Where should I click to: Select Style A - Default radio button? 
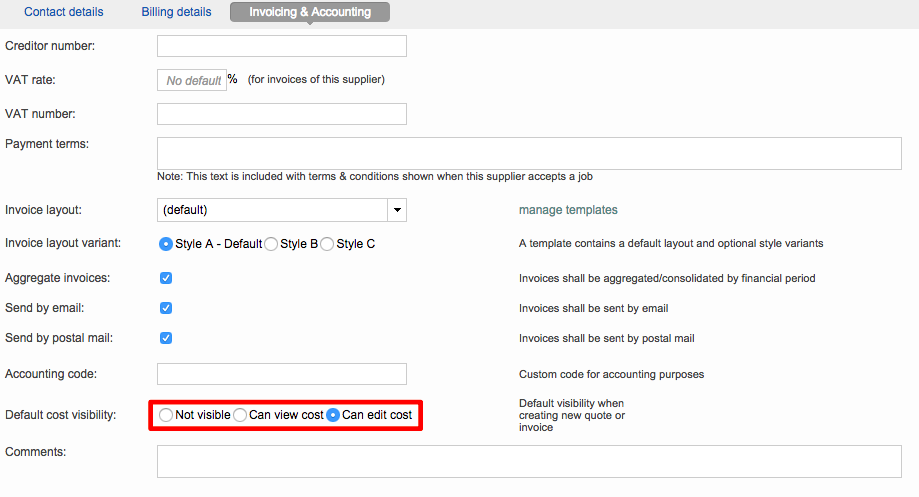pos(166,244)
